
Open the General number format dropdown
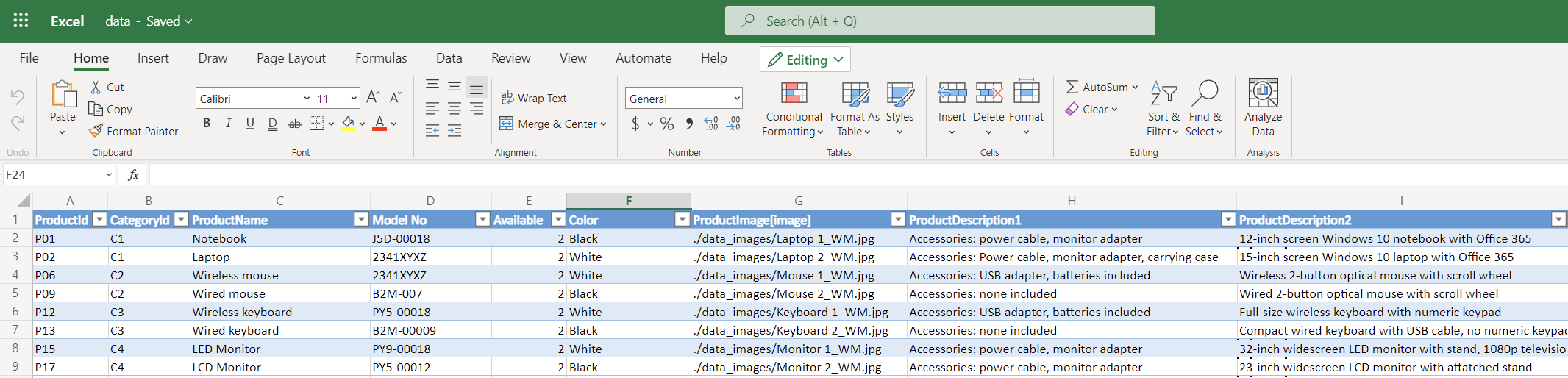[x=736, y=99]
